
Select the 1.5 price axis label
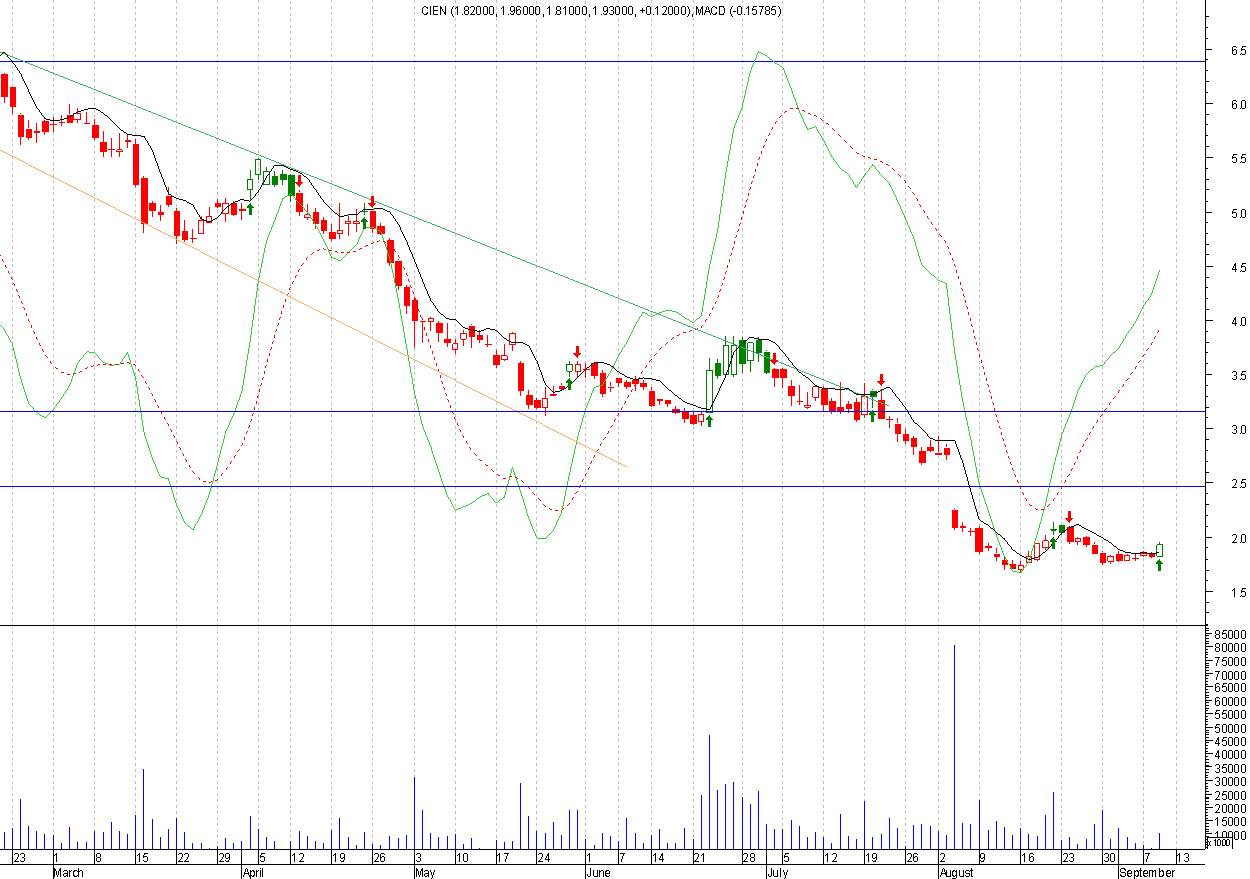point(1238,592)
